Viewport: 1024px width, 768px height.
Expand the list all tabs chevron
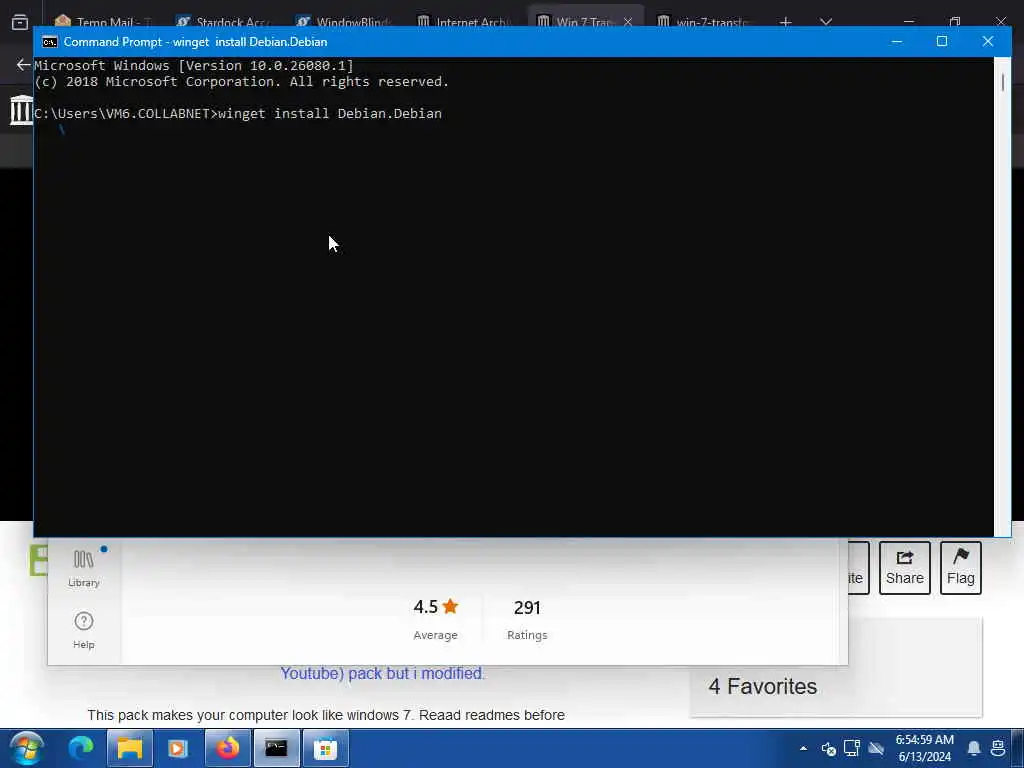(x=826, y=22)
